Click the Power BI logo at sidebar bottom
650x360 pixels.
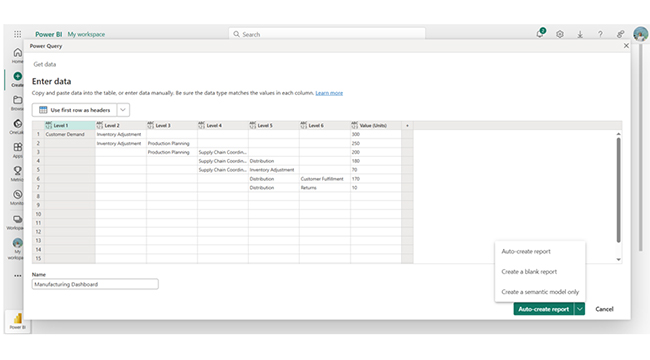[17, 320]
